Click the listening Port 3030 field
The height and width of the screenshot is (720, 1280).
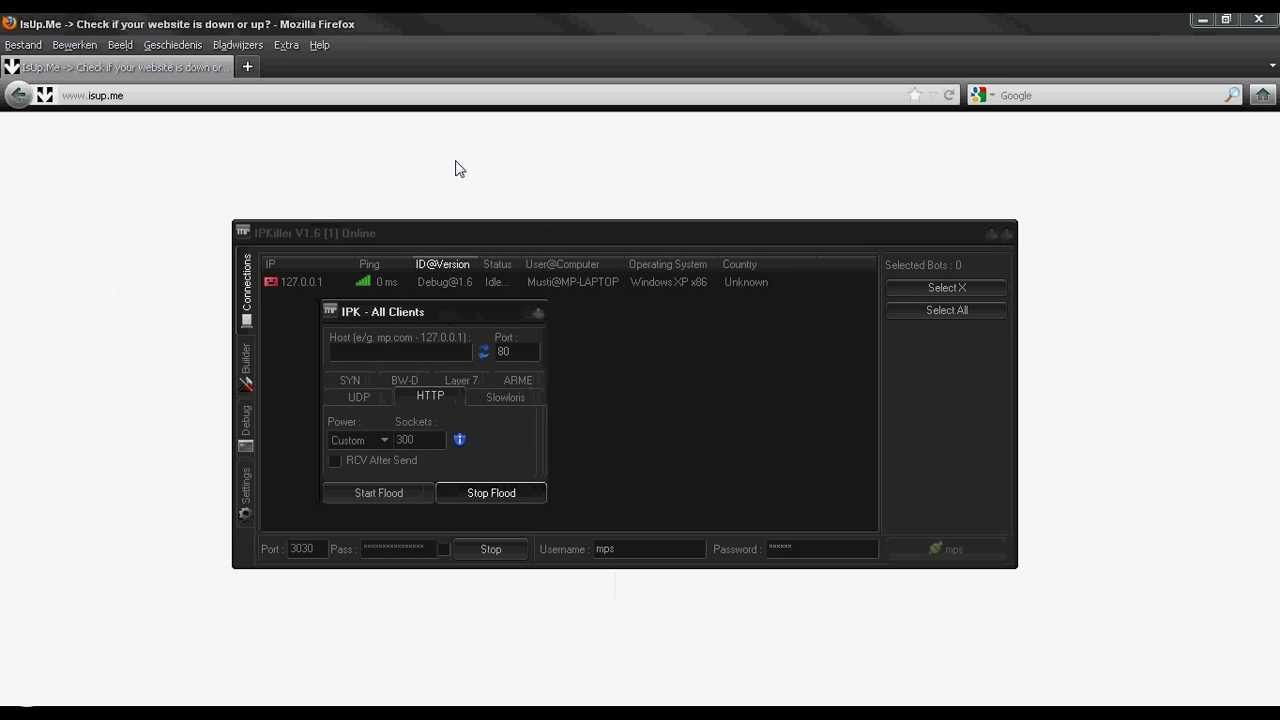tap(307, 549)
